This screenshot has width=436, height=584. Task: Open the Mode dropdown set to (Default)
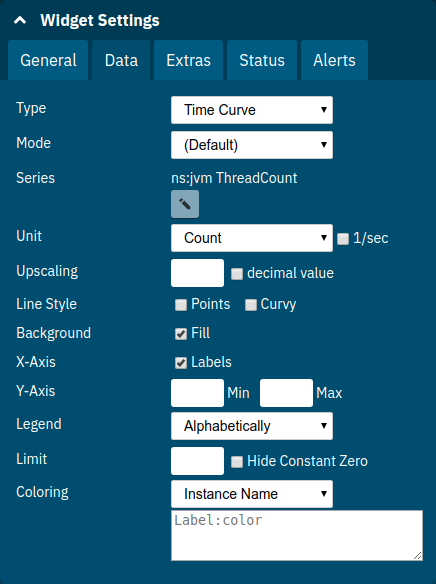(252, 145)
